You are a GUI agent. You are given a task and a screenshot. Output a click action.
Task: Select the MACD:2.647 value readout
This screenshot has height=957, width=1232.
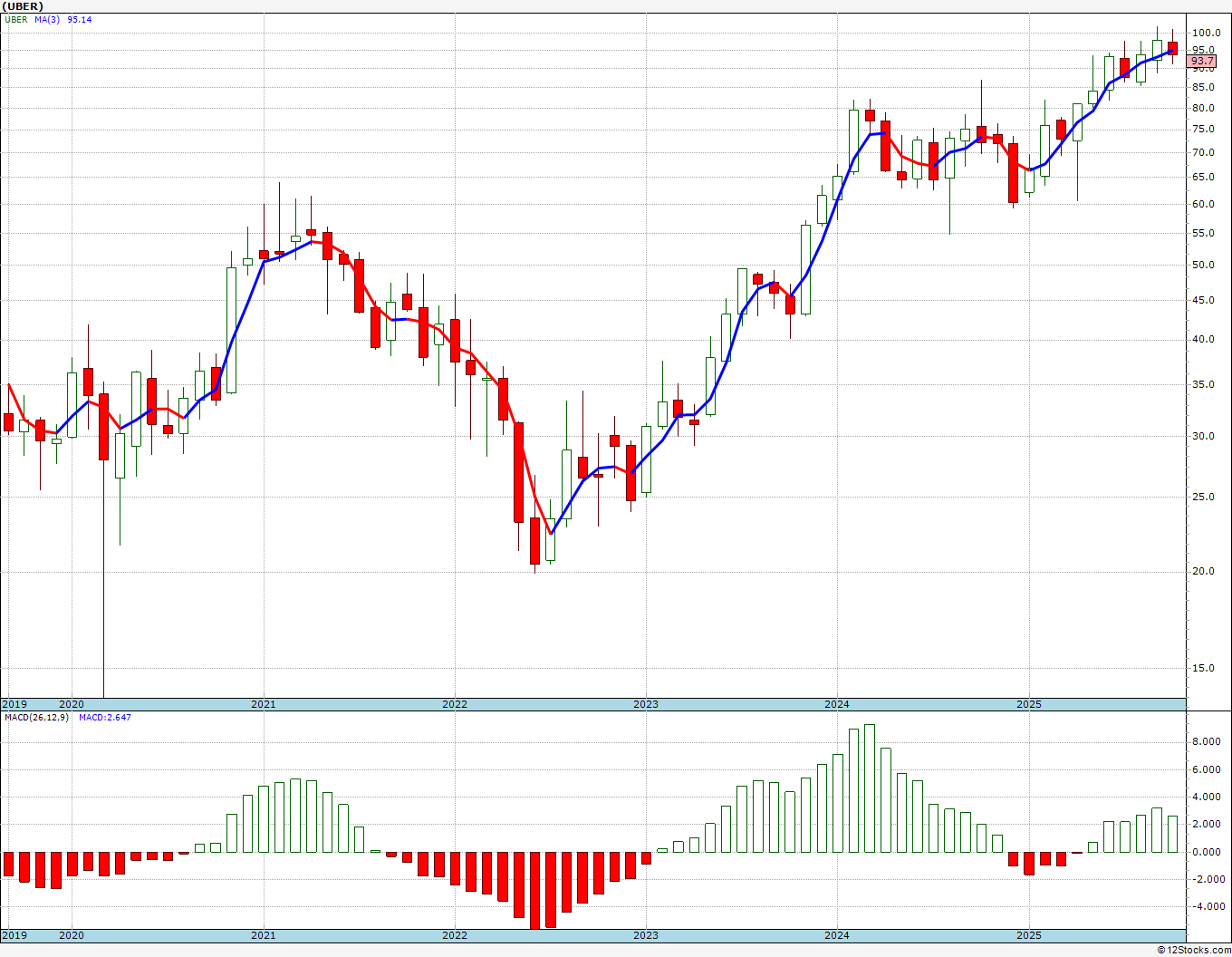105,718
